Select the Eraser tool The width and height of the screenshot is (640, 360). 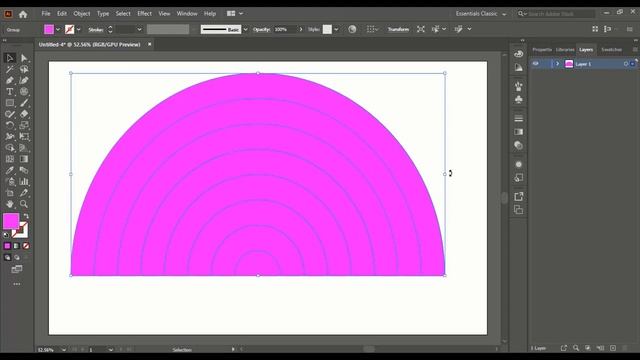coord(24,114)
